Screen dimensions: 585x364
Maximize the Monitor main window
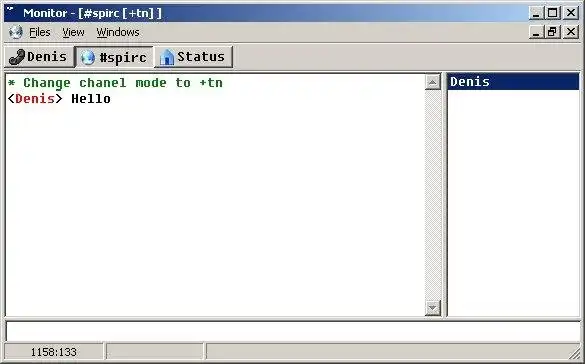pyautogui.click(x=553, y=13)
